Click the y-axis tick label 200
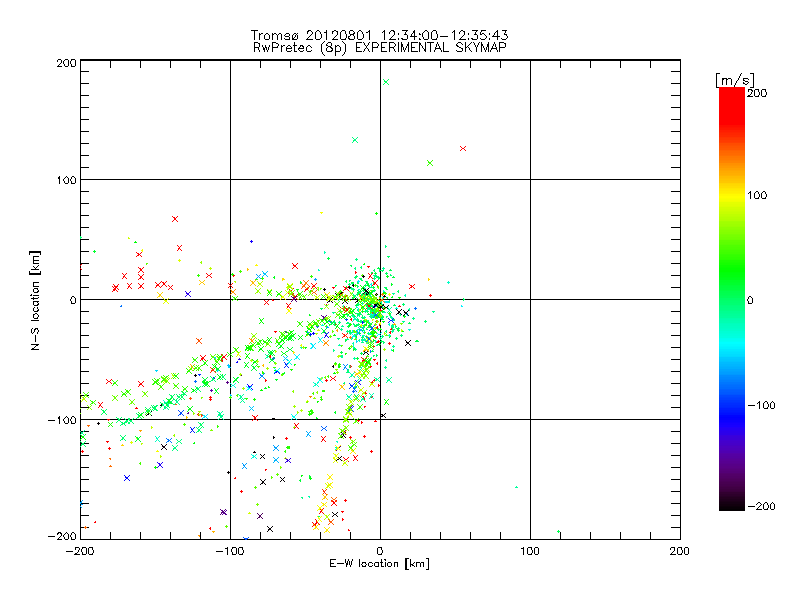 pyautogui.click(x=66, y=63)
